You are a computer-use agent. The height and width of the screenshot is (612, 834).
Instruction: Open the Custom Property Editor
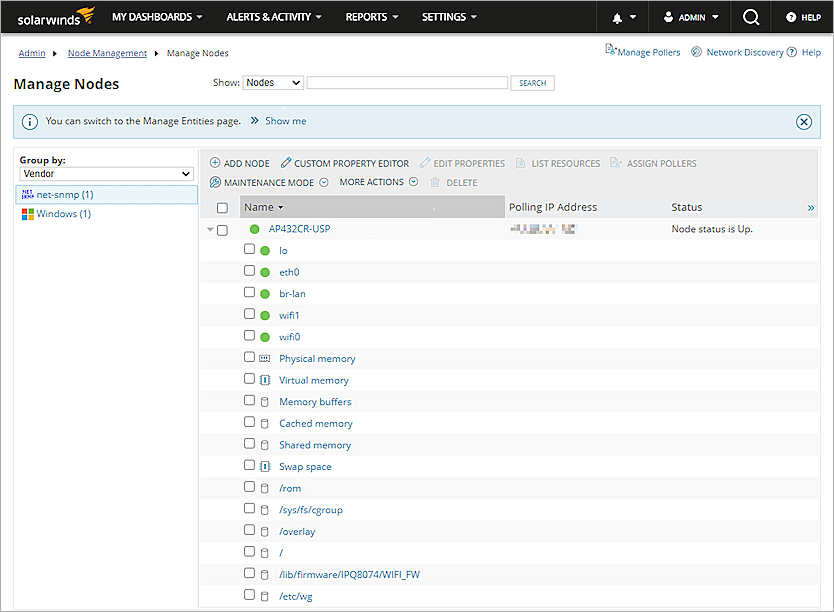coord(344,163)
